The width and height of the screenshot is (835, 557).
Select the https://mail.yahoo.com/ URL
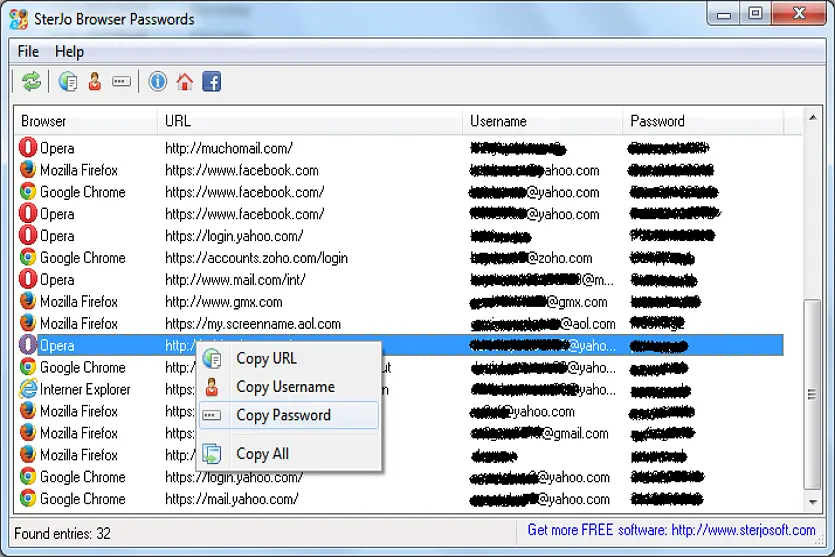point(232,499)
